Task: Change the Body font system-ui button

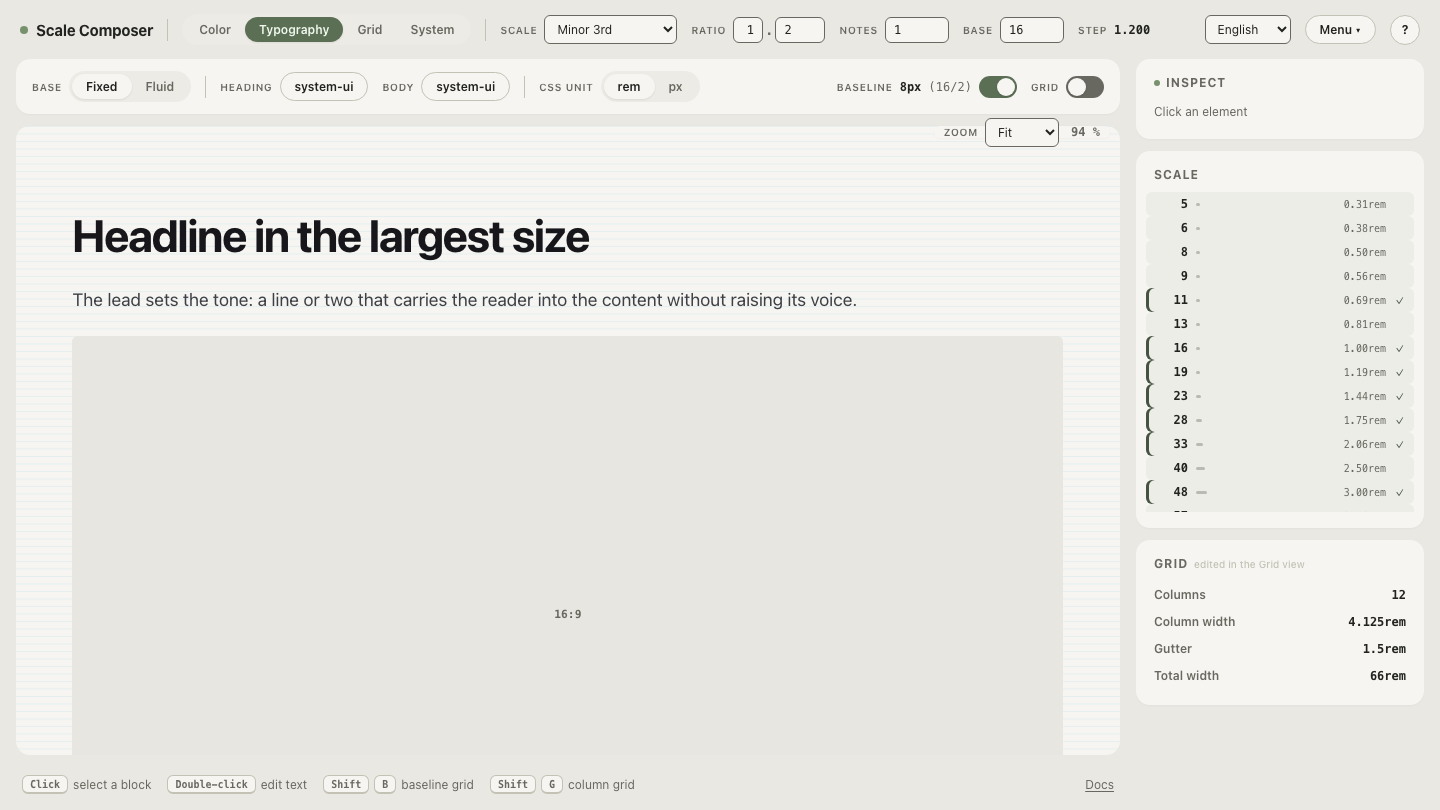Action: click(465, 87)
